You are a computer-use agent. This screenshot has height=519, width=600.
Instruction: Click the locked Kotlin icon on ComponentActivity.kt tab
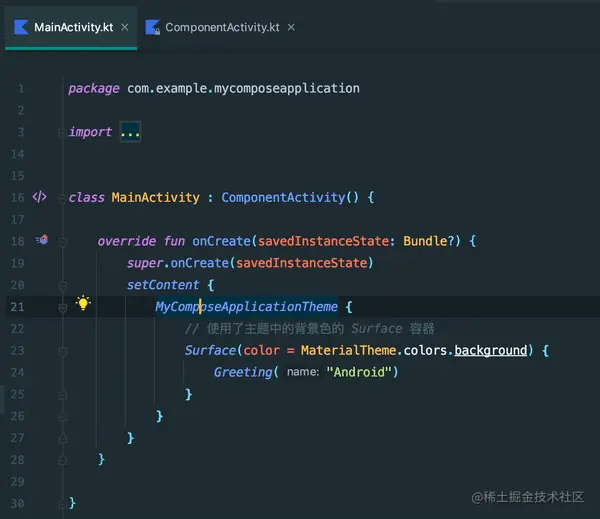pyautogui.click(x=152, y=27)
